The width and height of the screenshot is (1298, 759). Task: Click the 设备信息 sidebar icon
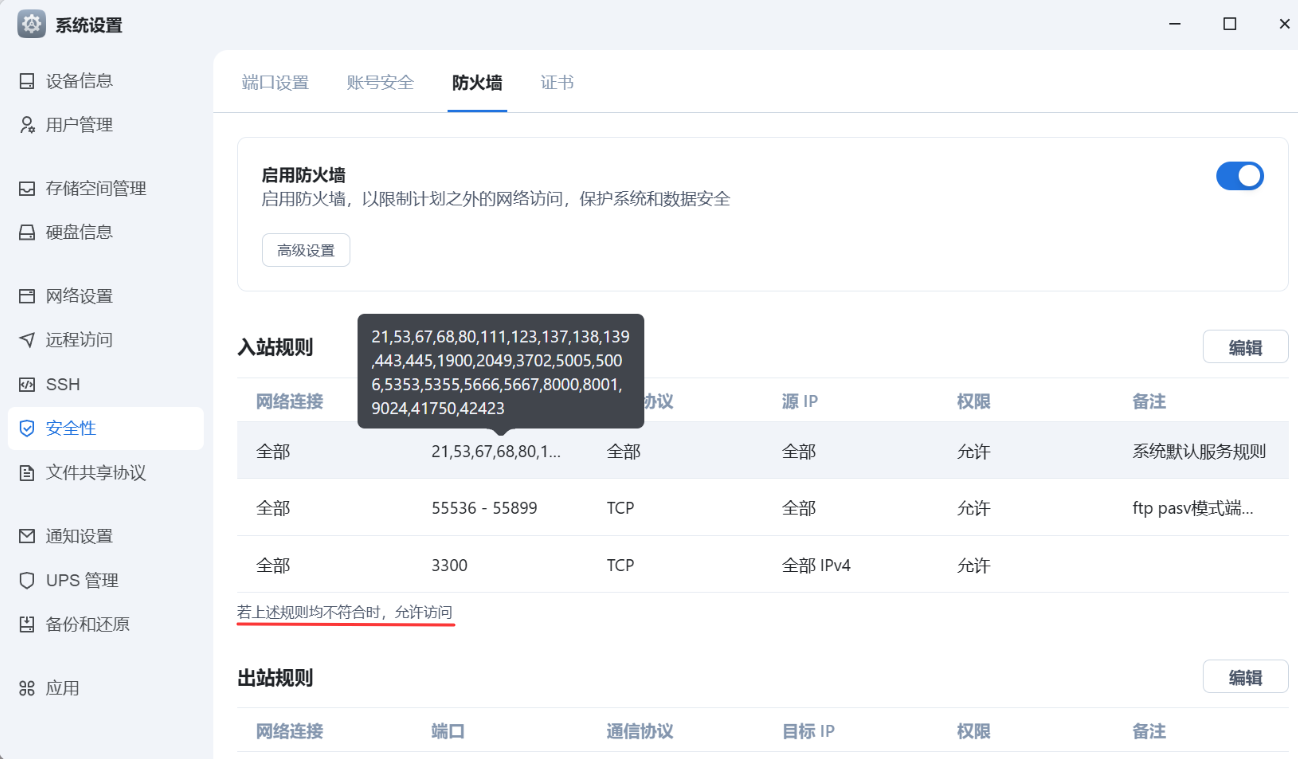tap(27, 81)
